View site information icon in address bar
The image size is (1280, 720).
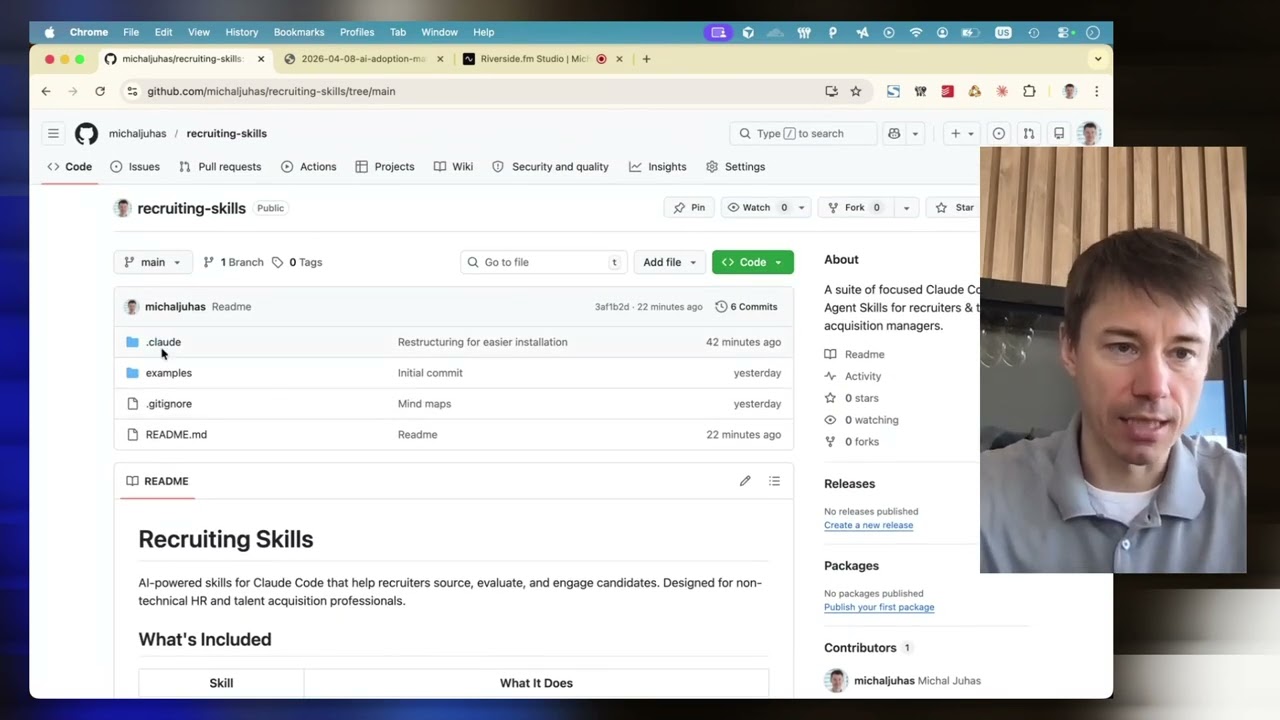coord(131,91)
